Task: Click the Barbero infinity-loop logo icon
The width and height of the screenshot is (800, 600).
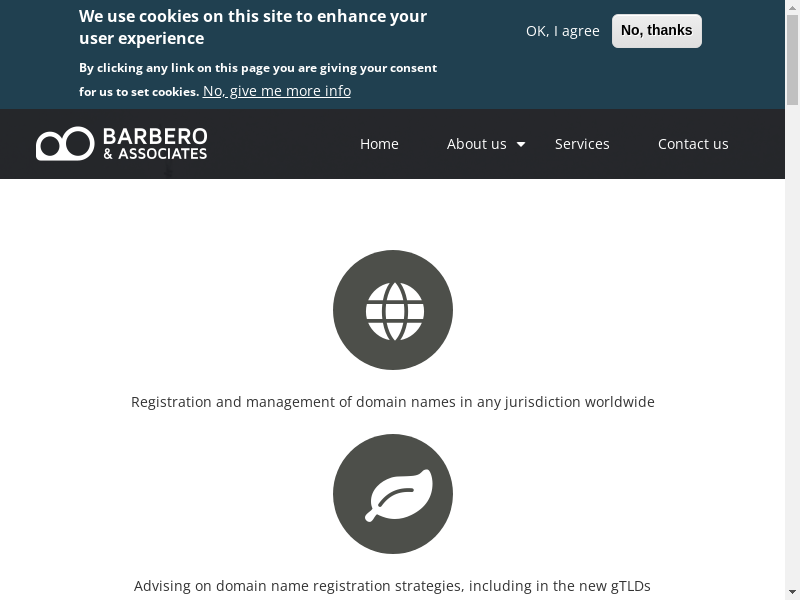Action: (x=65, y=144)
